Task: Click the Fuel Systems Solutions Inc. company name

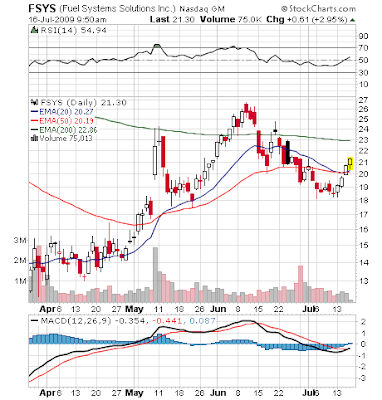Action: click(118, 8)
